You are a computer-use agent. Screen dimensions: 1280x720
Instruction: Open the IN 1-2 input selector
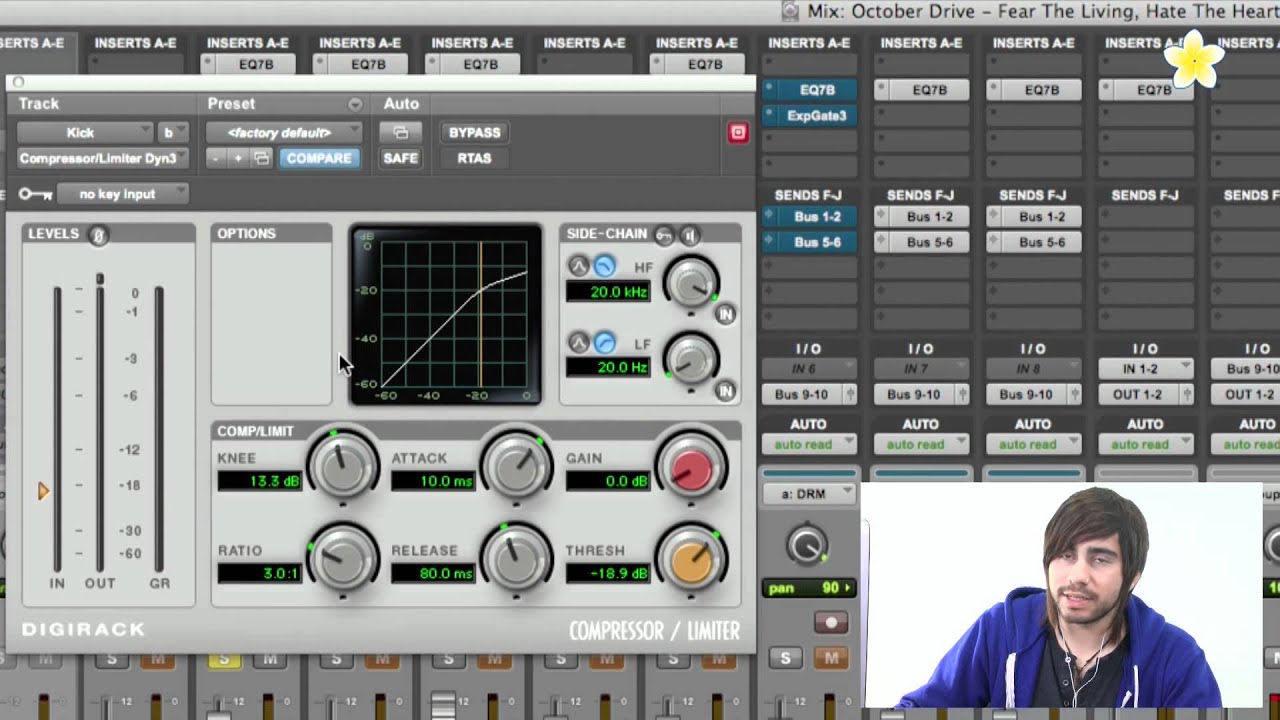click(1146, 369)
